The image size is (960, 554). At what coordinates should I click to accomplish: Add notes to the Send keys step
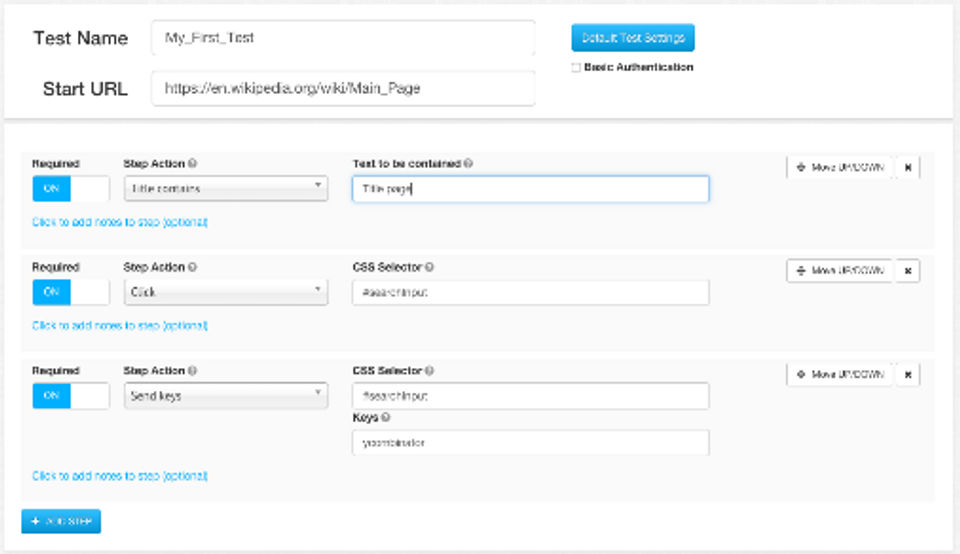(120, 476)
